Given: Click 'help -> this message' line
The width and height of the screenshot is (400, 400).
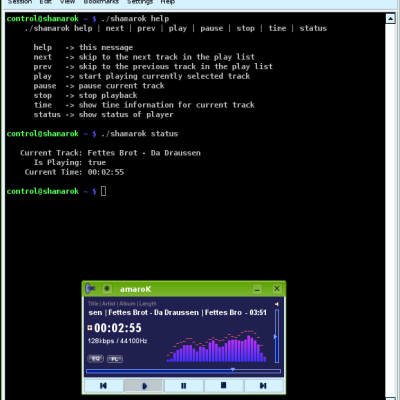Looking at the screenshot, I should (83, 48).
